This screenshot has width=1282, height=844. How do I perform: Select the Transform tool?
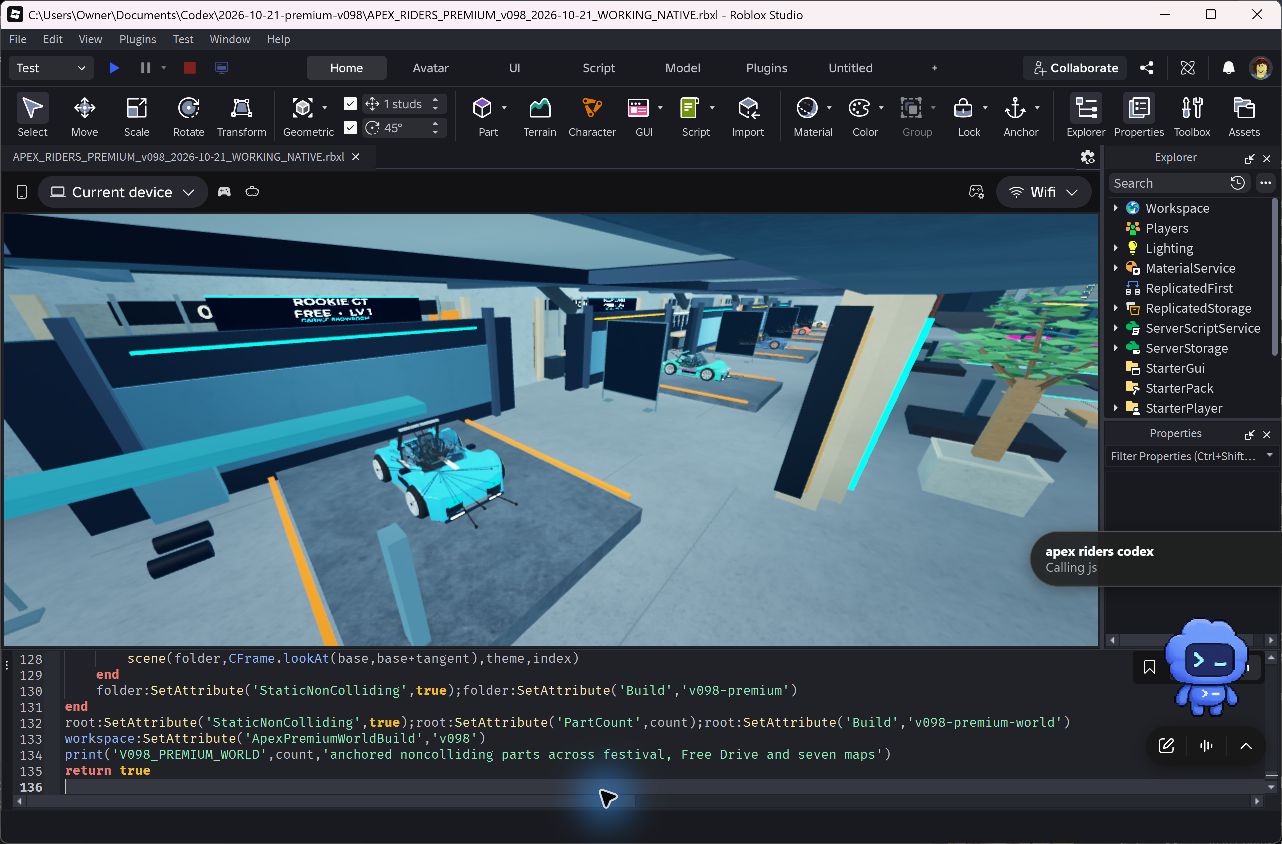[x=241, y=116]
